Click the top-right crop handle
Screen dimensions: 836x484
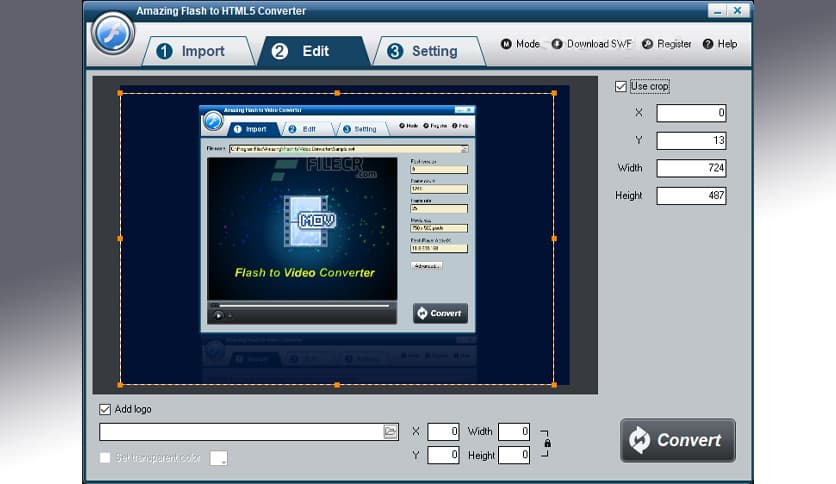554,93
